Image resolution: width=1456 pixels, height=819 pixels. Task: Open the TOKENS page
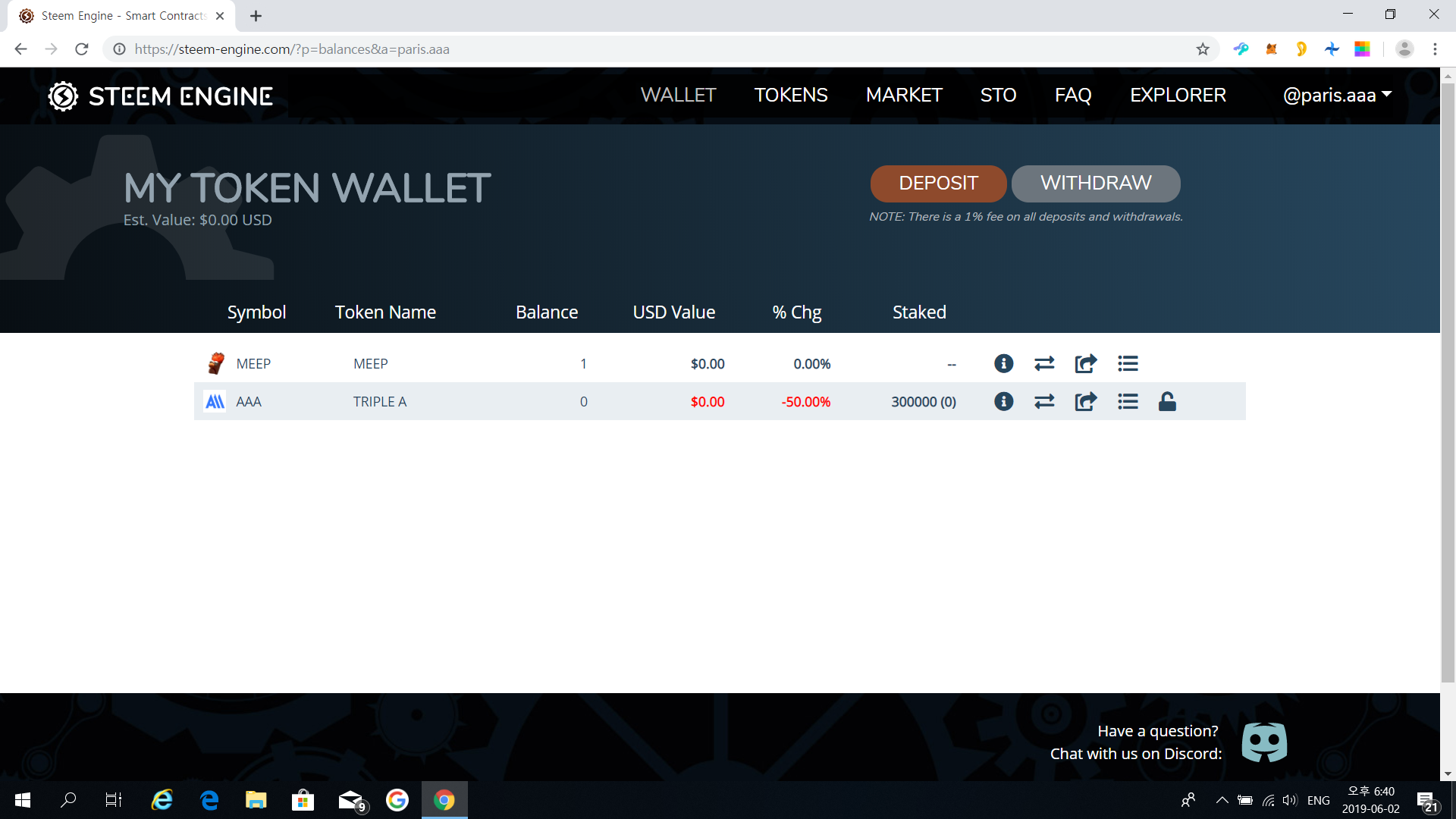(x=791, y=96)
